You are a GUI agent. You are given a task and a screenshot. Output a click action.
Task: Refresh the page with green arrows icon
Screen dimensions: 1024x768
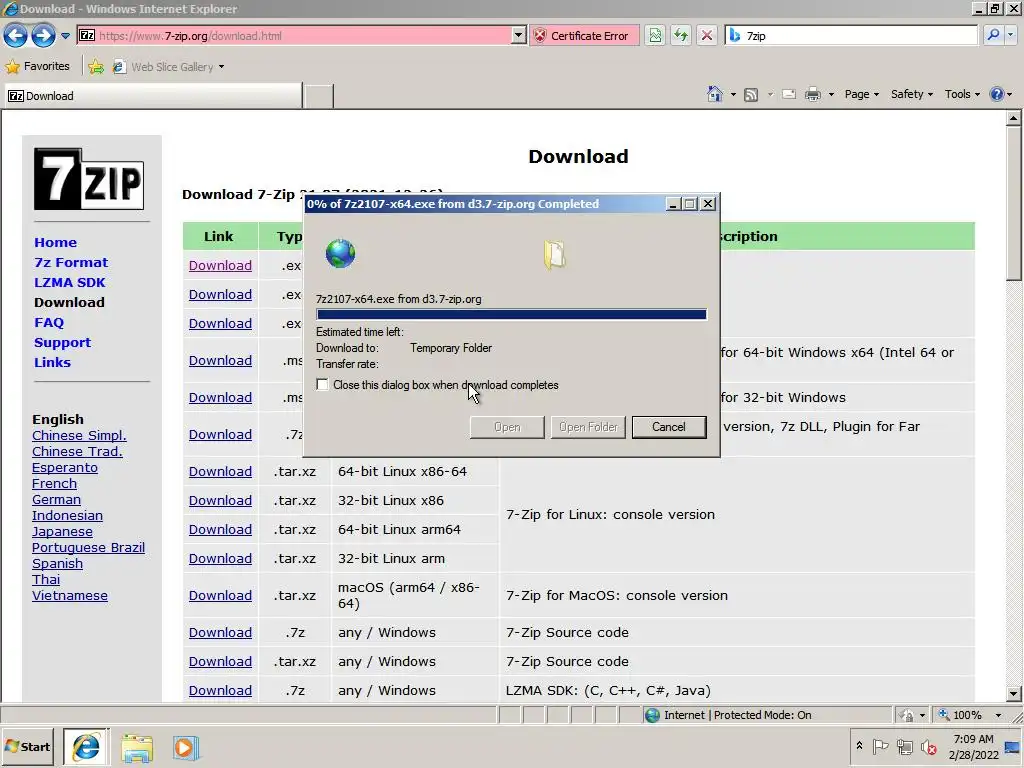coord(681,36)
